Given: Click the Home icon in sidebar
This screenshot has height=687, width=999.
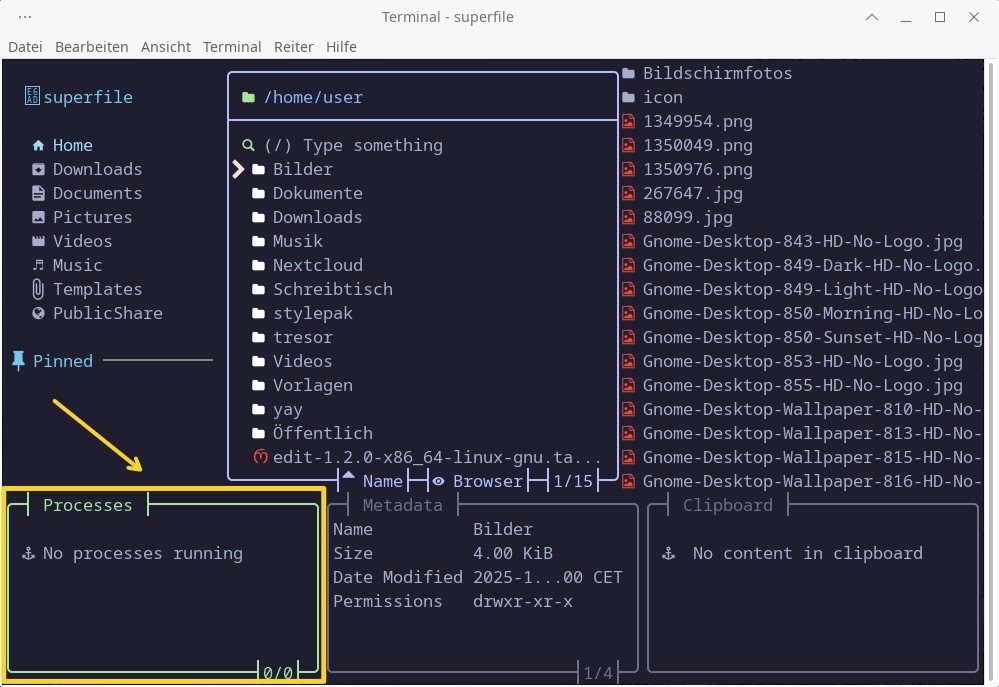Looking at the screenshot, I should pyautogui.click(x=38, y=145).
